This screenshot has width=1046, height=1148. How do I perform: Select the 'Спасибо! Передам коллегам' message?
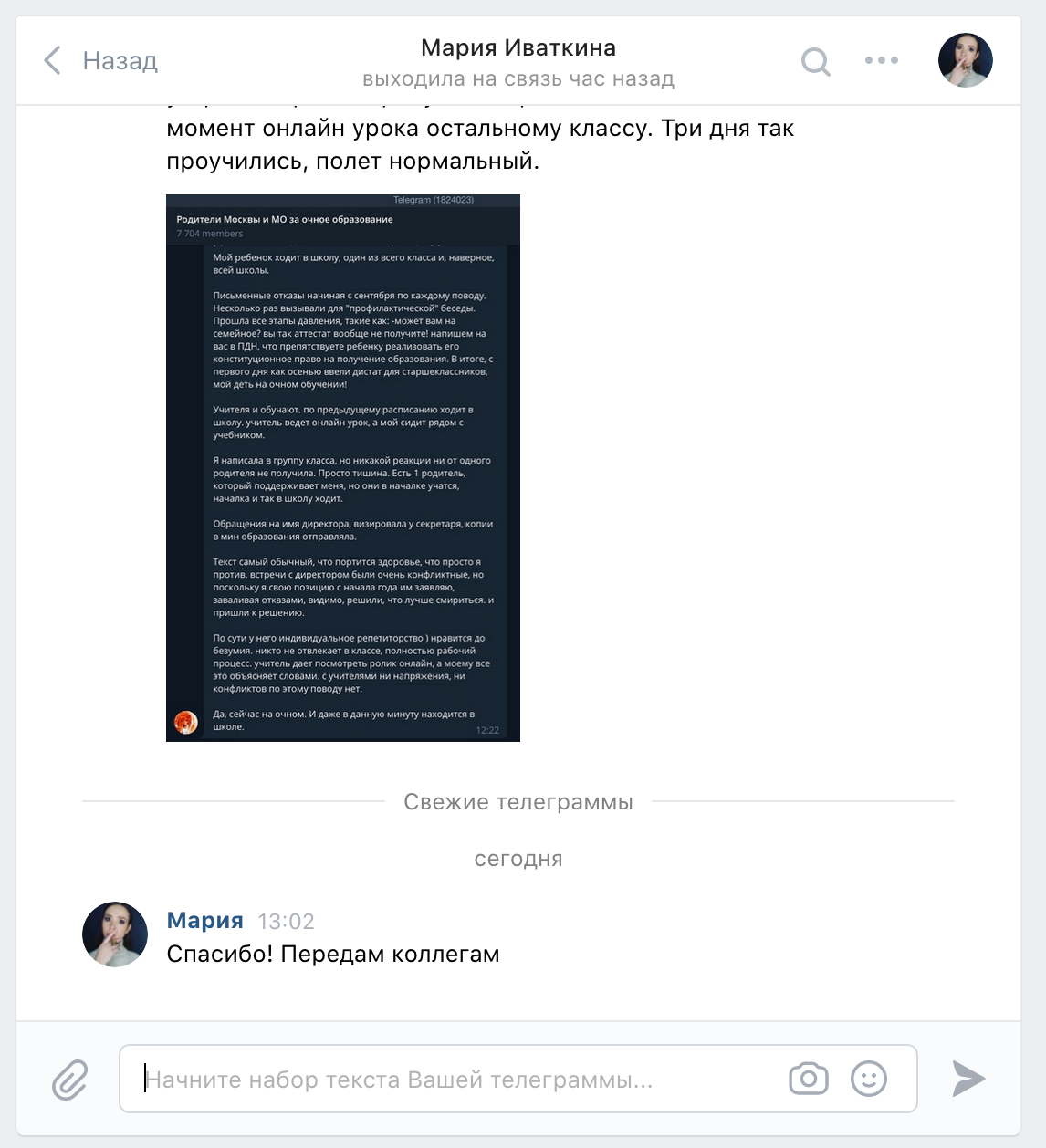coord(333,955)
